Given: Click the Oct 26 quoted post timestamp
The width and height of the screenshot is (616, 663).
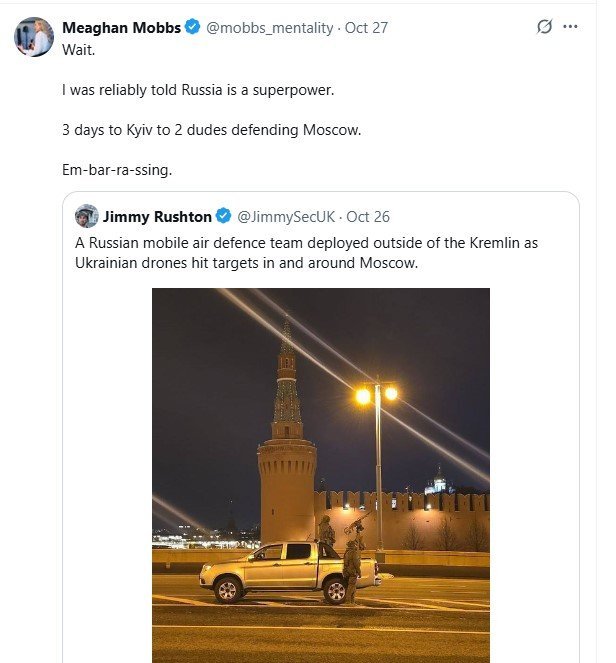Looking at the screenshot, I should click(x=369, y=216).
